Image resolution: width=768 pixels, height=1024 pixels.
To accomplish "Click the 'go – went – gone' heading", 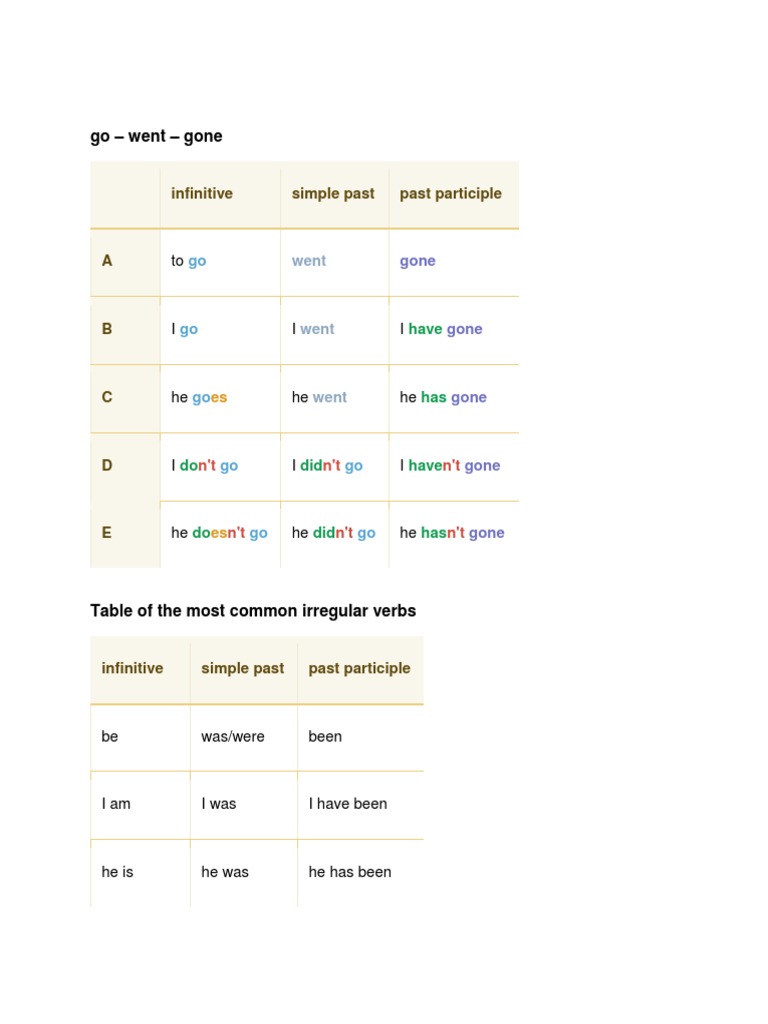I will (156, 136).
